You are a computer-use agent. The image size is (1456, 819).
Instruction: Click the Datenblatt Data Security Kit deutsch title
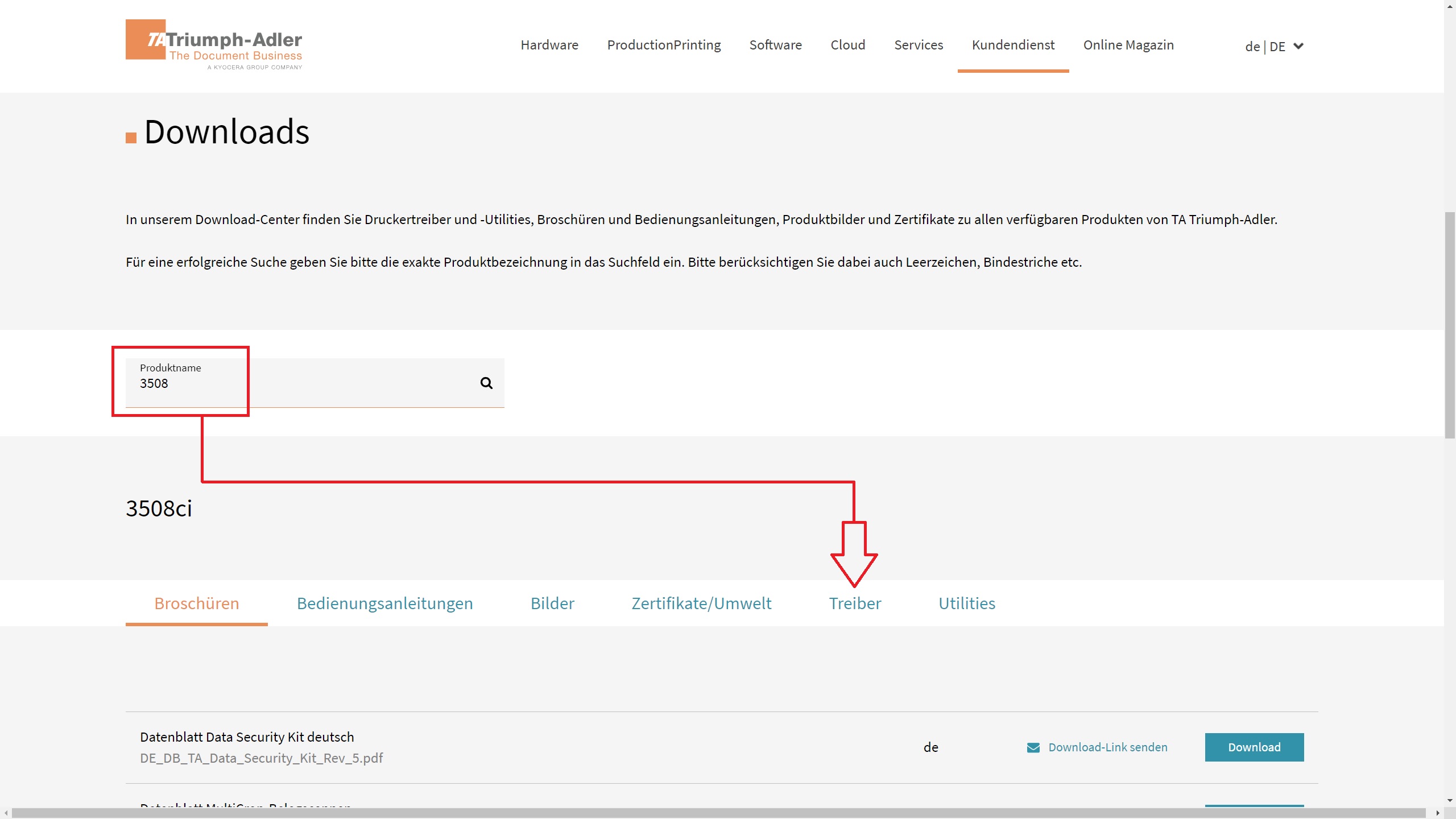coord(247,737)
